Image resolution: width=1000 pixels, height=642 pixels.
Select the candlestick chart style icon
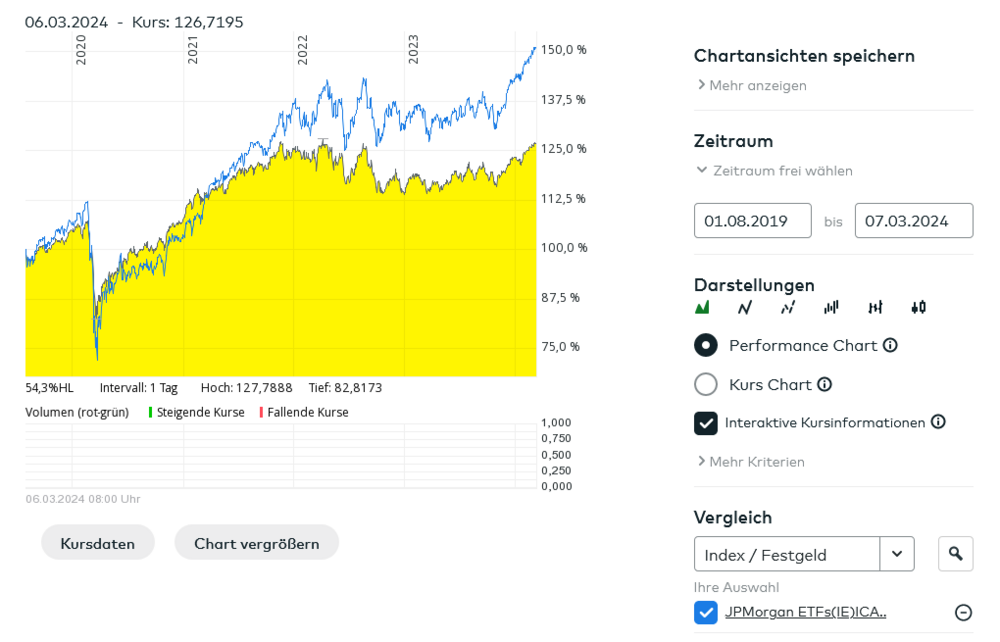tap(918, 307)
